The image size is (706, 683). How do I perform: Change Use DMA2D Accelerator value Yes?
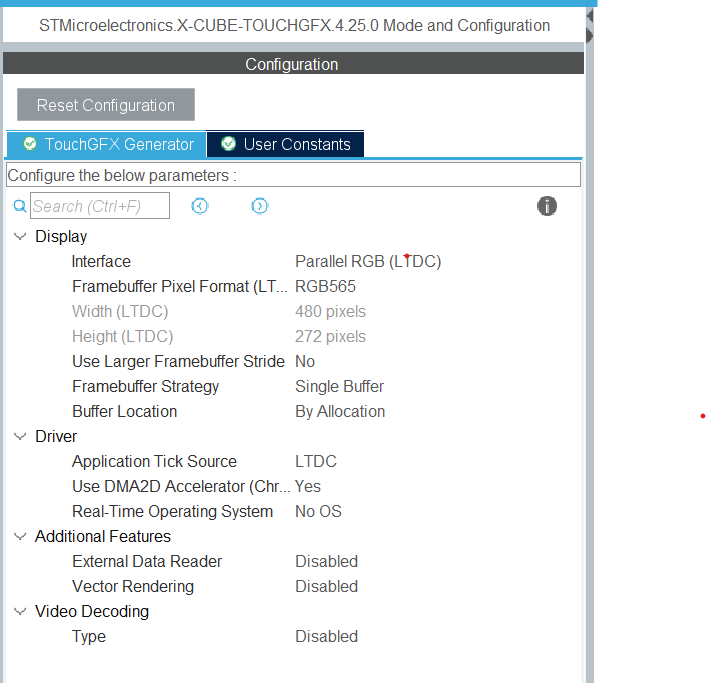pyautogui.click(x=308, y=486)
